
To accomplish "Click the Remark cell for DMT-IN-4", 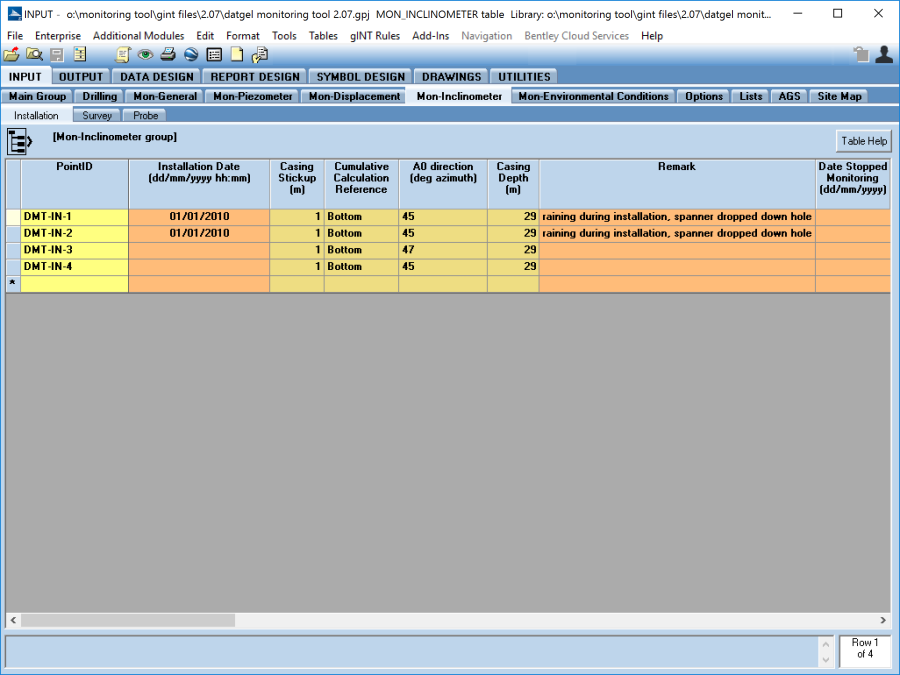I will pos(677,267).
